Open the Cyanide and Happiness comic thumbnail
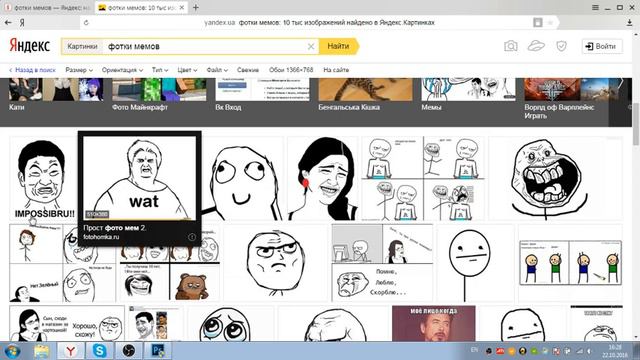This screenshot has height=360, width=640. click(x=570, y=263)
